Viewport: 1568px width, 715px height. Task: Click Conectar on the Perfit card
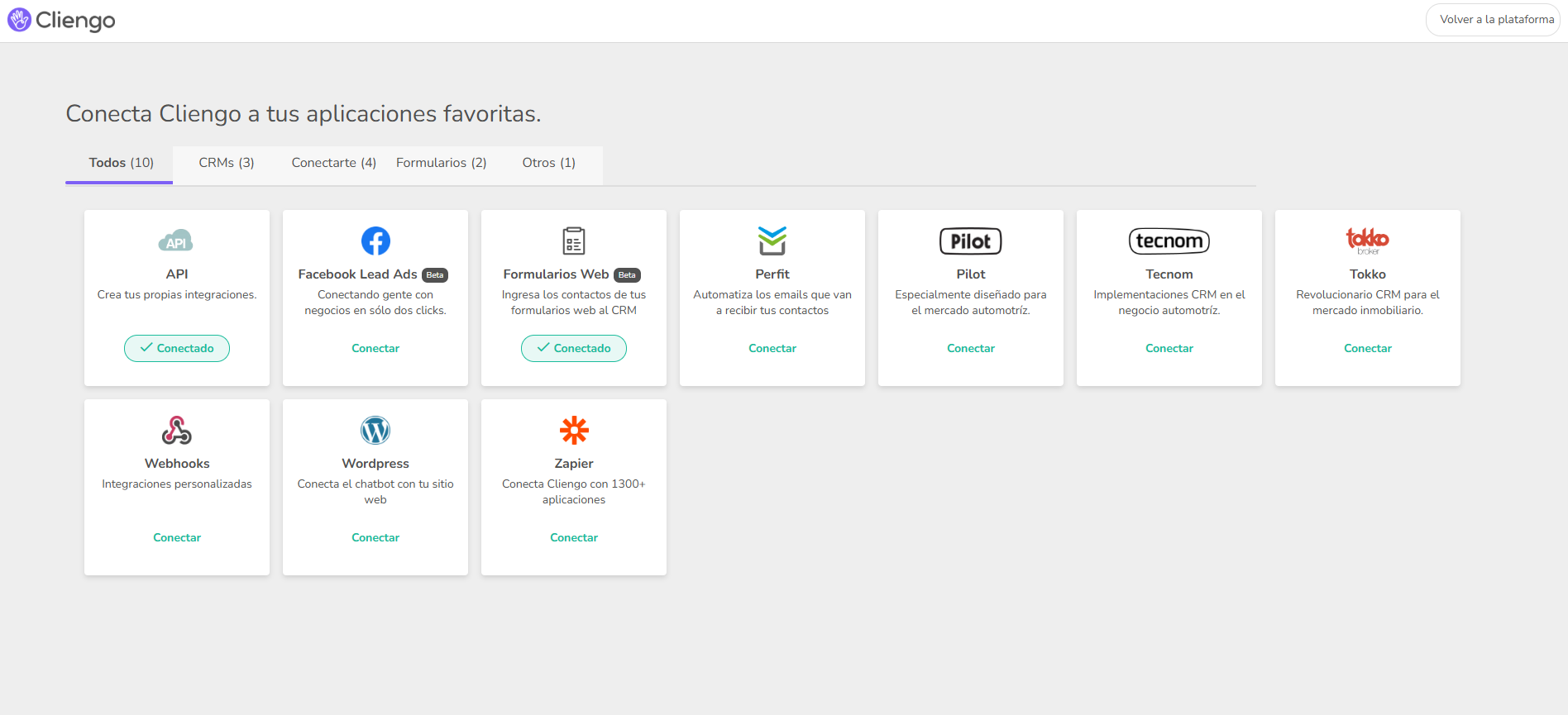(772, 348)
